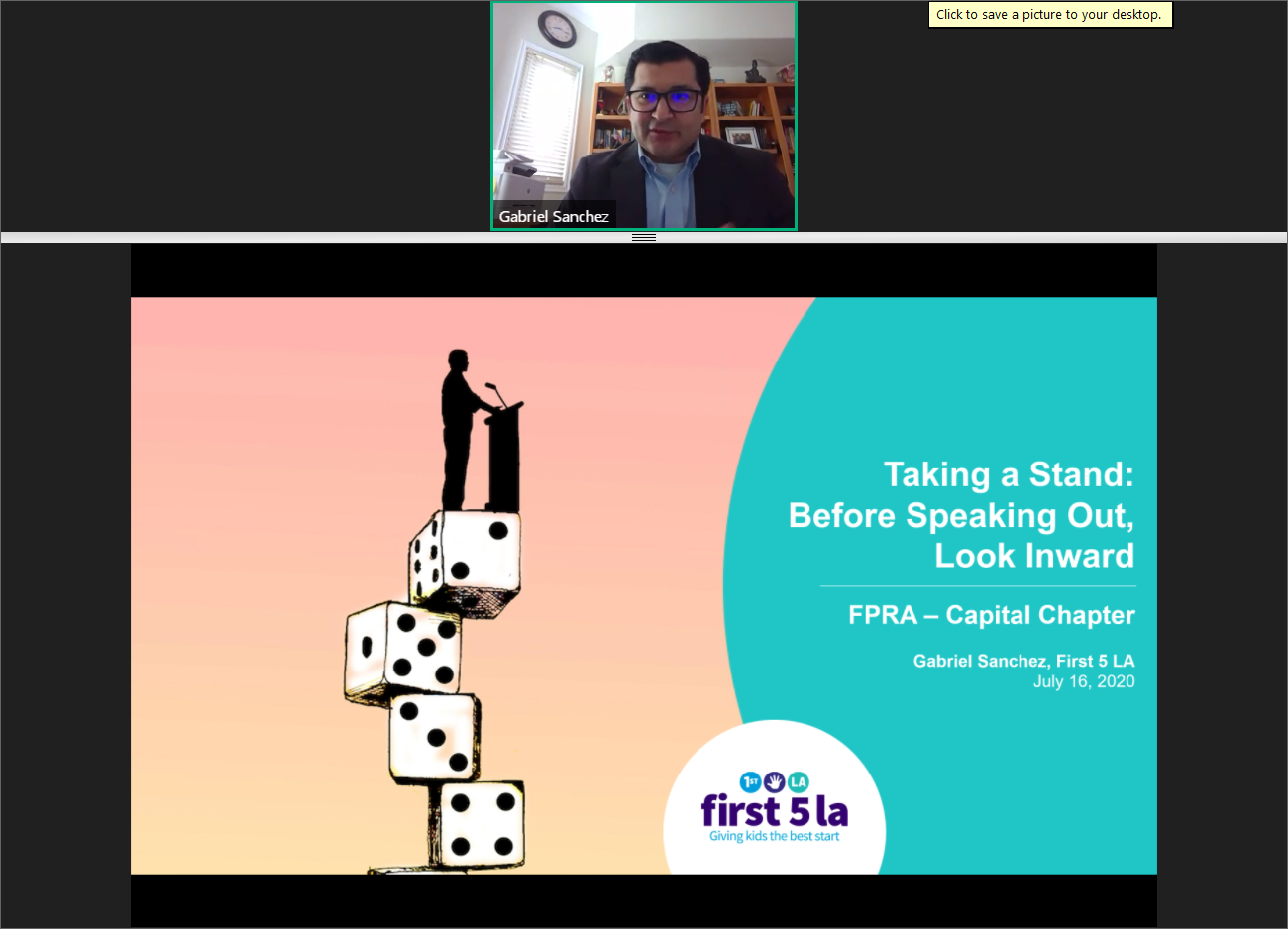Click the presenter line Gabriel Sanchez, First 5 LA

pyautogui.click(x=1023, y=661)
